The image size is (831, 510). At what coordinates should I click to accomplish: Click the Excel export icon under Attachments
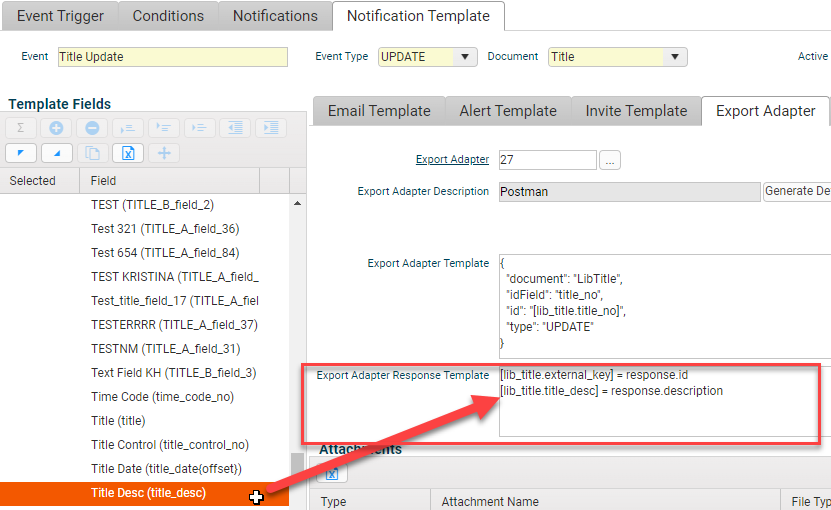330,473
